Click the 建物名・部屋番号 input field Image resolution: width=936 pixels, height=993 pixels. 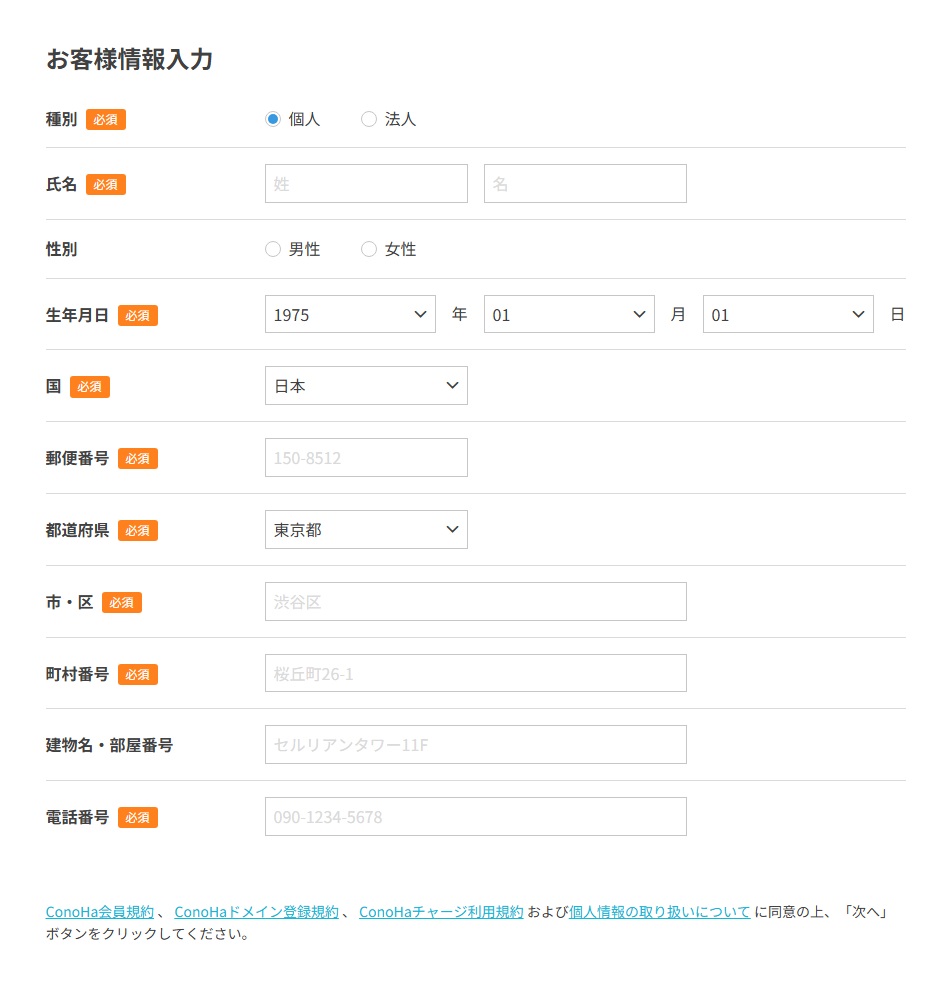click(x=476, y=745)
